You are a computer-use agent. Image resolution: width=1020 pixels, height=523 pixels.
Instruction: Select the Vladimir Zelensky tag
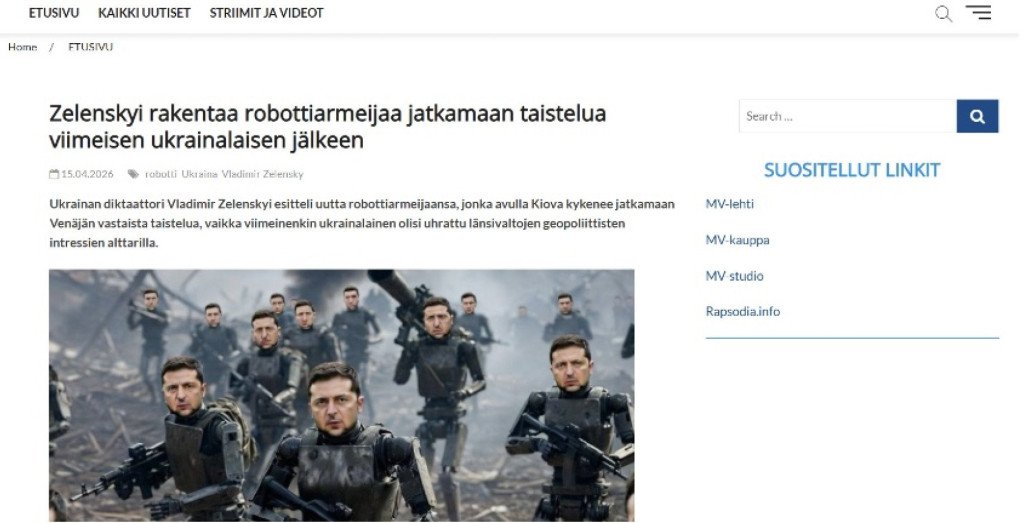pos(262,174)
